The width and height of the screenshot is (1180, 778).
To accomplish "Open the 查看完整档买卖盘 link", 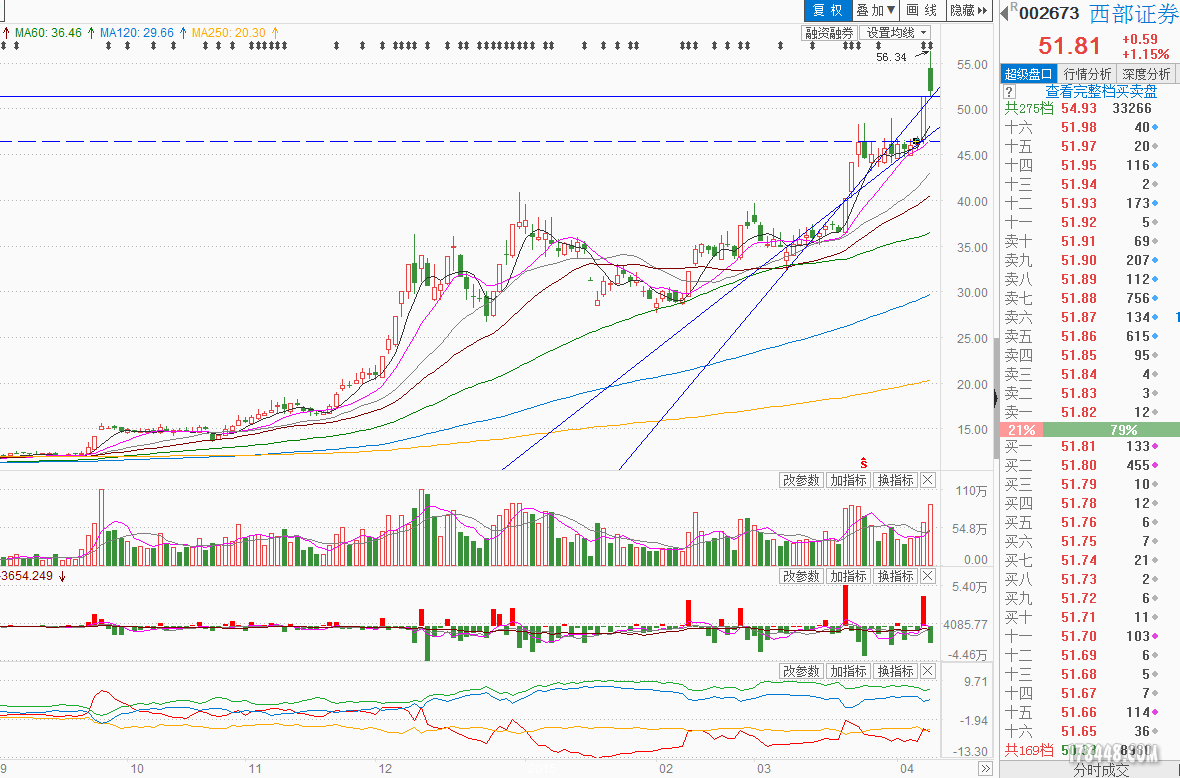I will pyautogui.click(x=1101, y=92).
